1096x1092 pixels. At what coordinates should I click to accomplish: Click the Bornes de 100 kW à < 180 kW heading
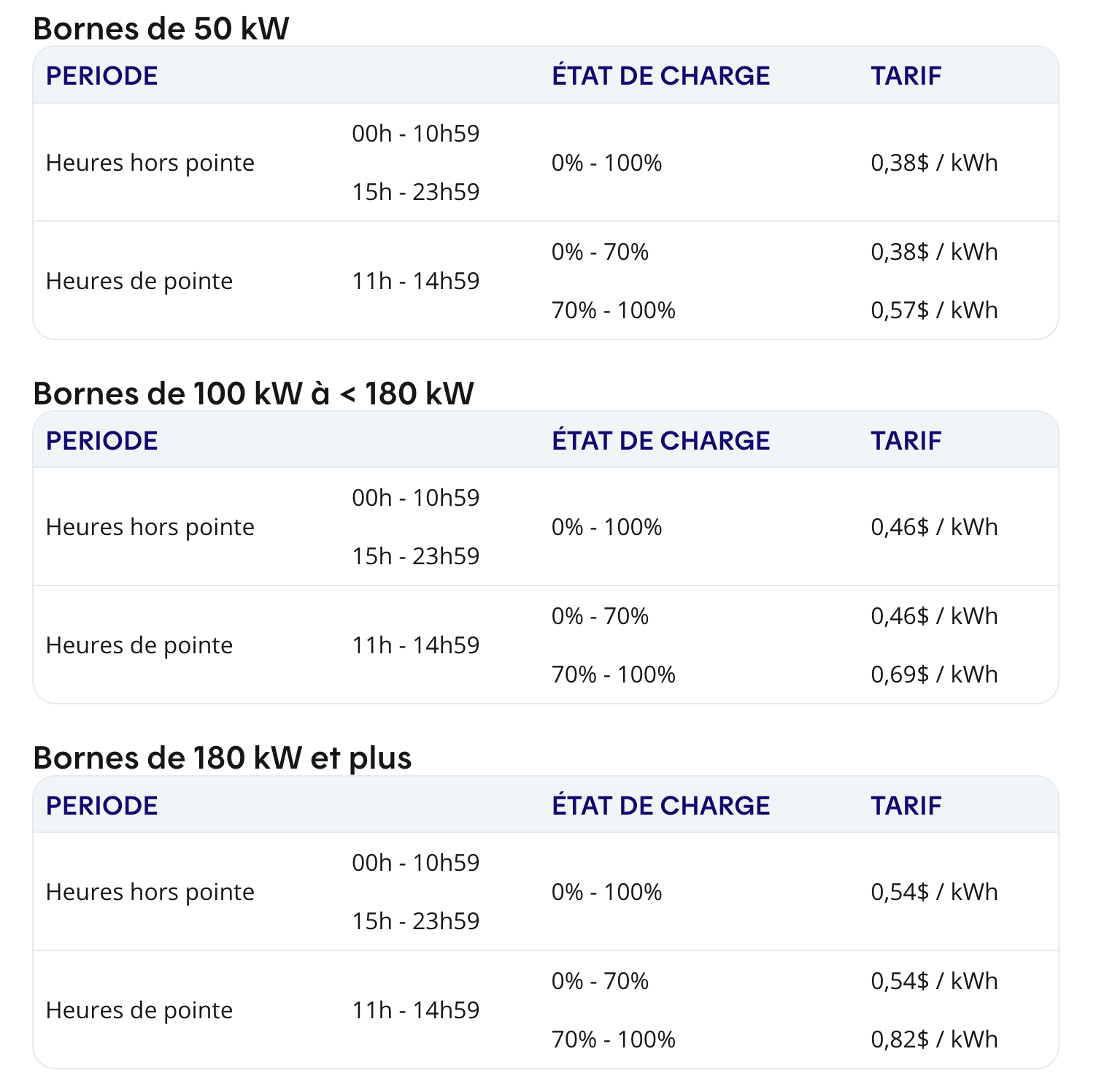click(254, 393)
